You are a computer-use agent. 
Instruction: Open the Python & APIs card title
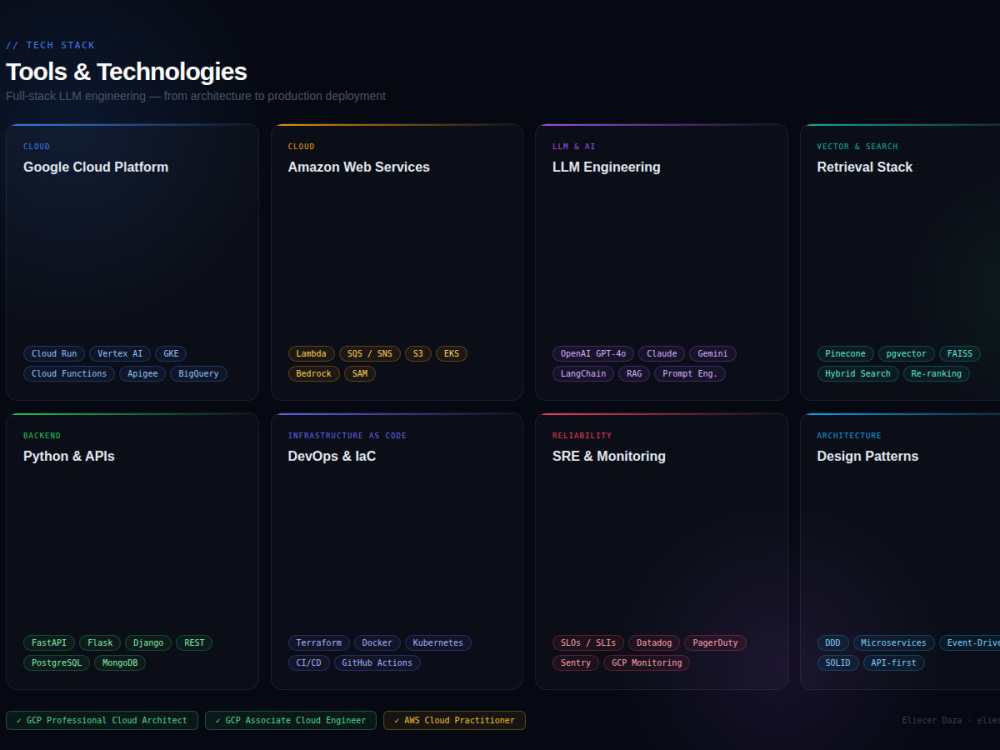(69, 456)
